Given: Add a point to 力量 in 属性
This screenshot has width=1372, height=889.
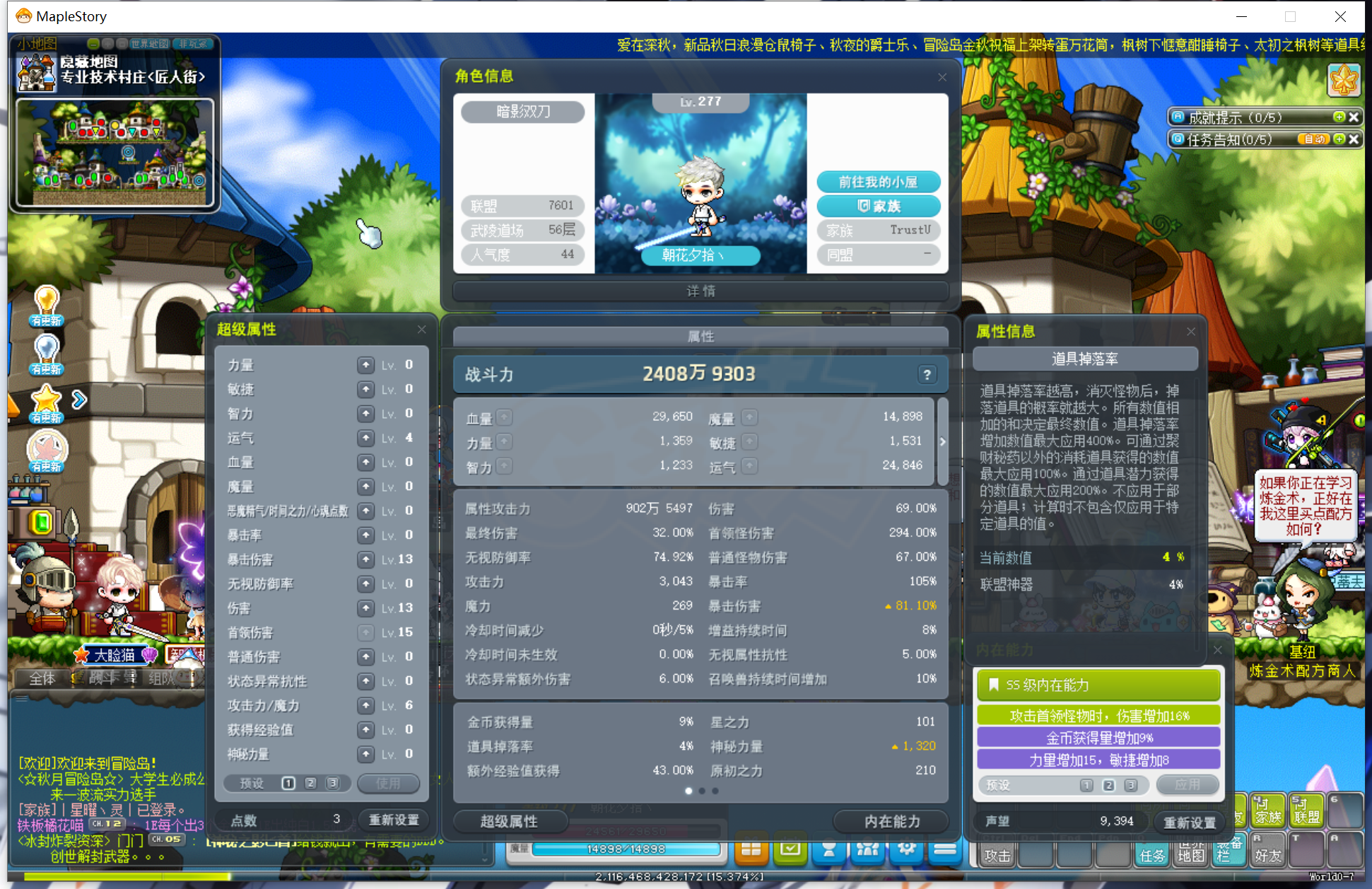Looking at the screenshot, I should (504, 441).
